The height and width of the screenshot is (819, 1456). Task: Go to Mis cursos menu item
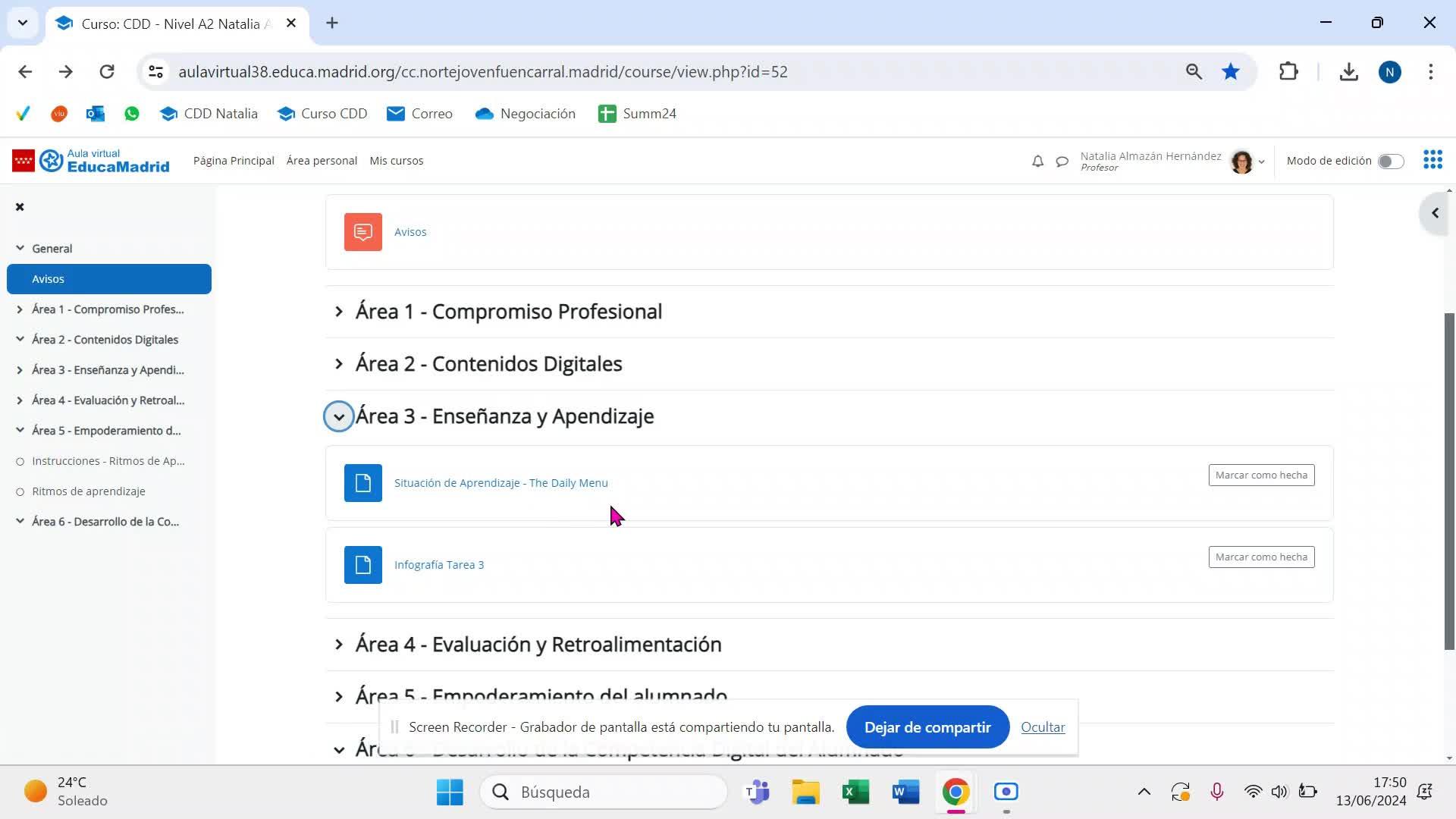[396, 161]
